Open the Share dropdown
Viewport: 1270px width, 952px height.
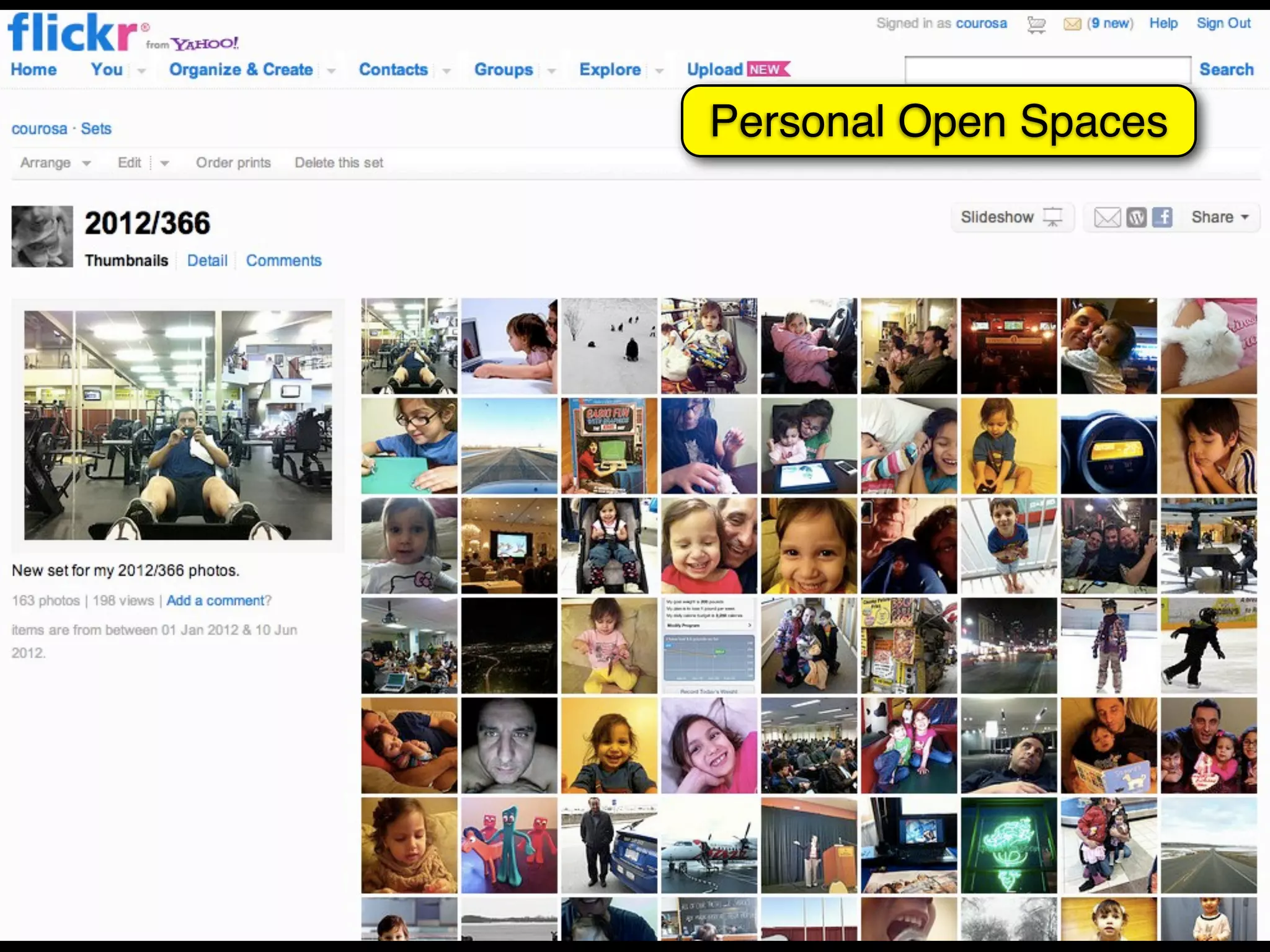[x=1220, y=218]
